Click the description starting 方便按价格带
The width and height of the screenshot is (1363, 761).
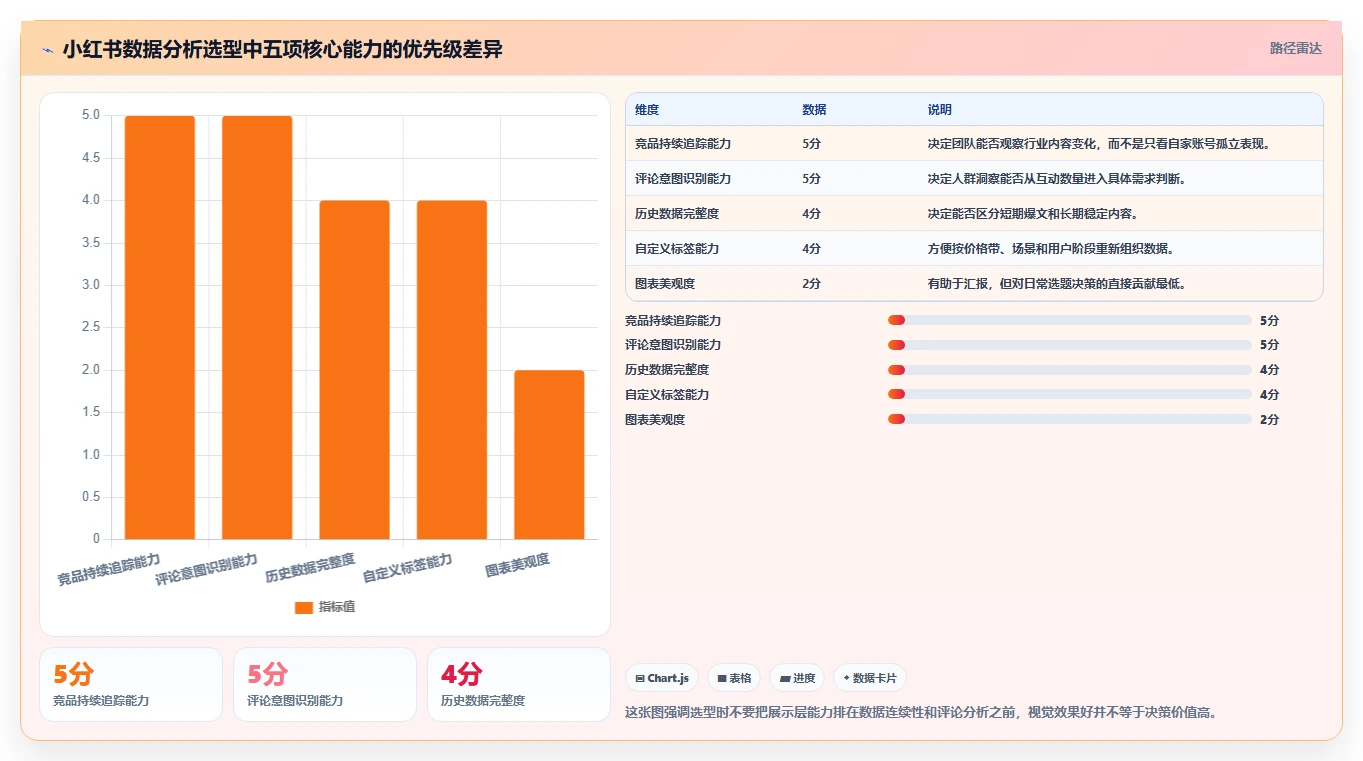click(x=1051, y=249)
